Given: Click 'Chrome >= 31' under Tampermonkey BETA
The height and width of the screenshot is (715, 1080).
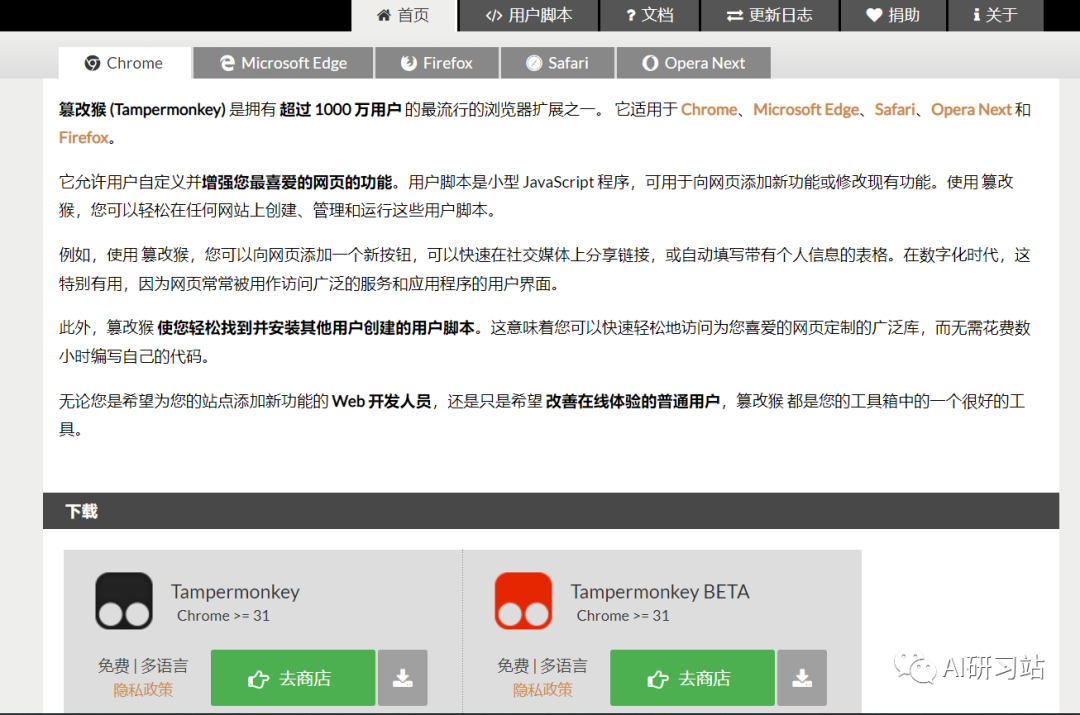Looking at the screenshot, I should coord(623,616).
